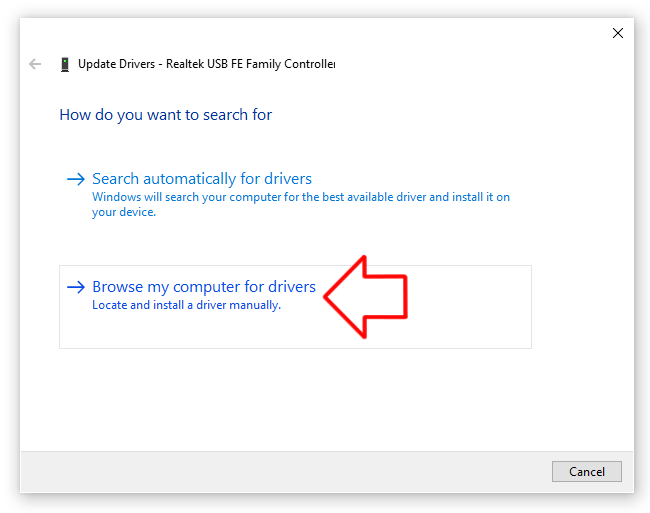Click the device icon beside Update Drivers
650x513 pixels.
click(65, 64)
